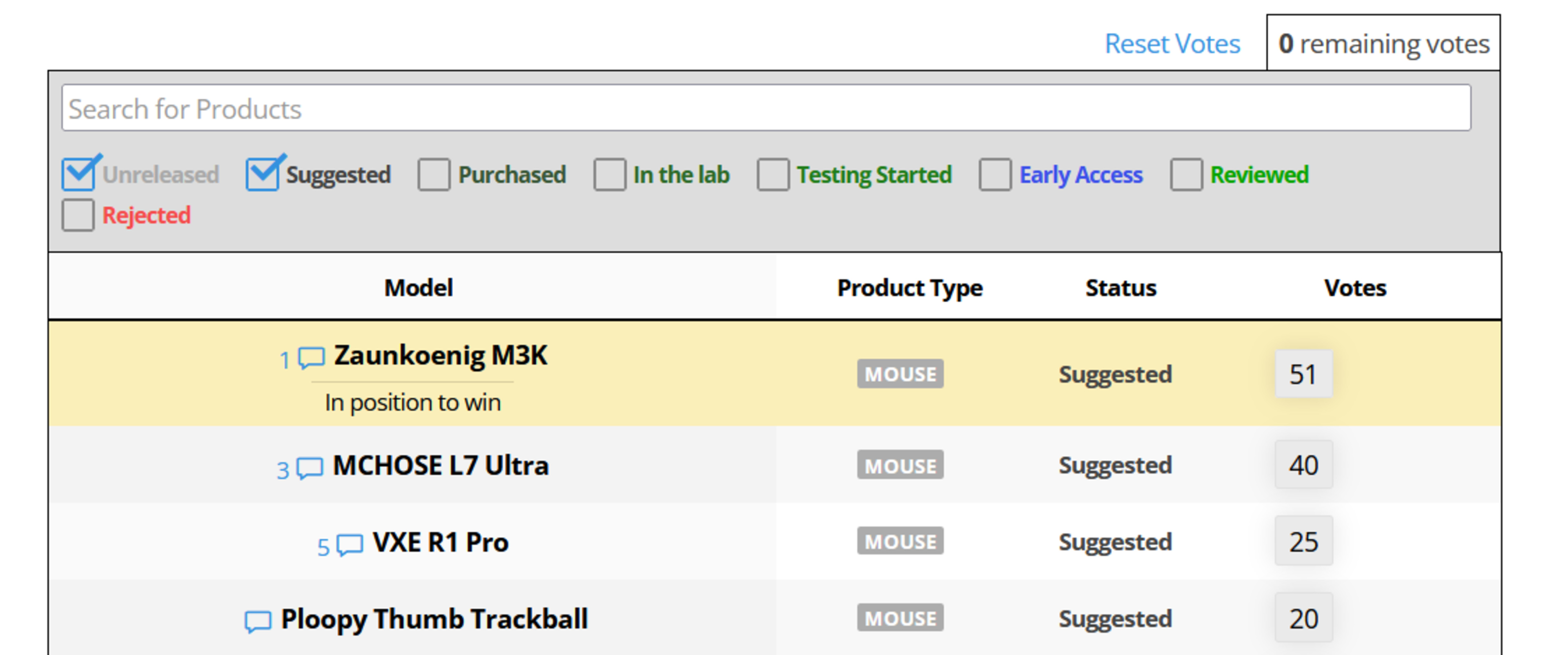Vote using the 40 votes button

pos(1303,465)
